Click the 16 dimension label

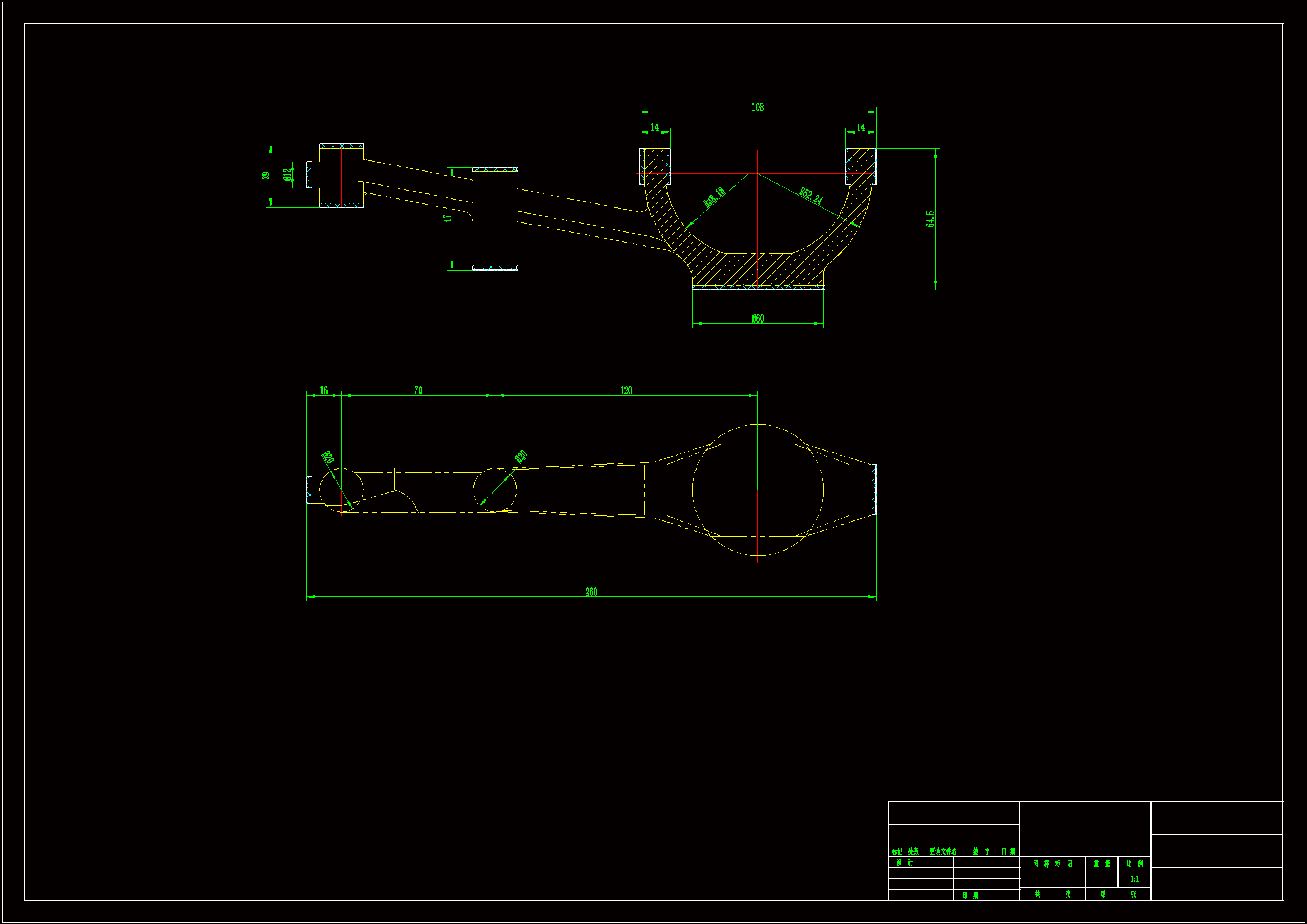(x=323, y=391)
